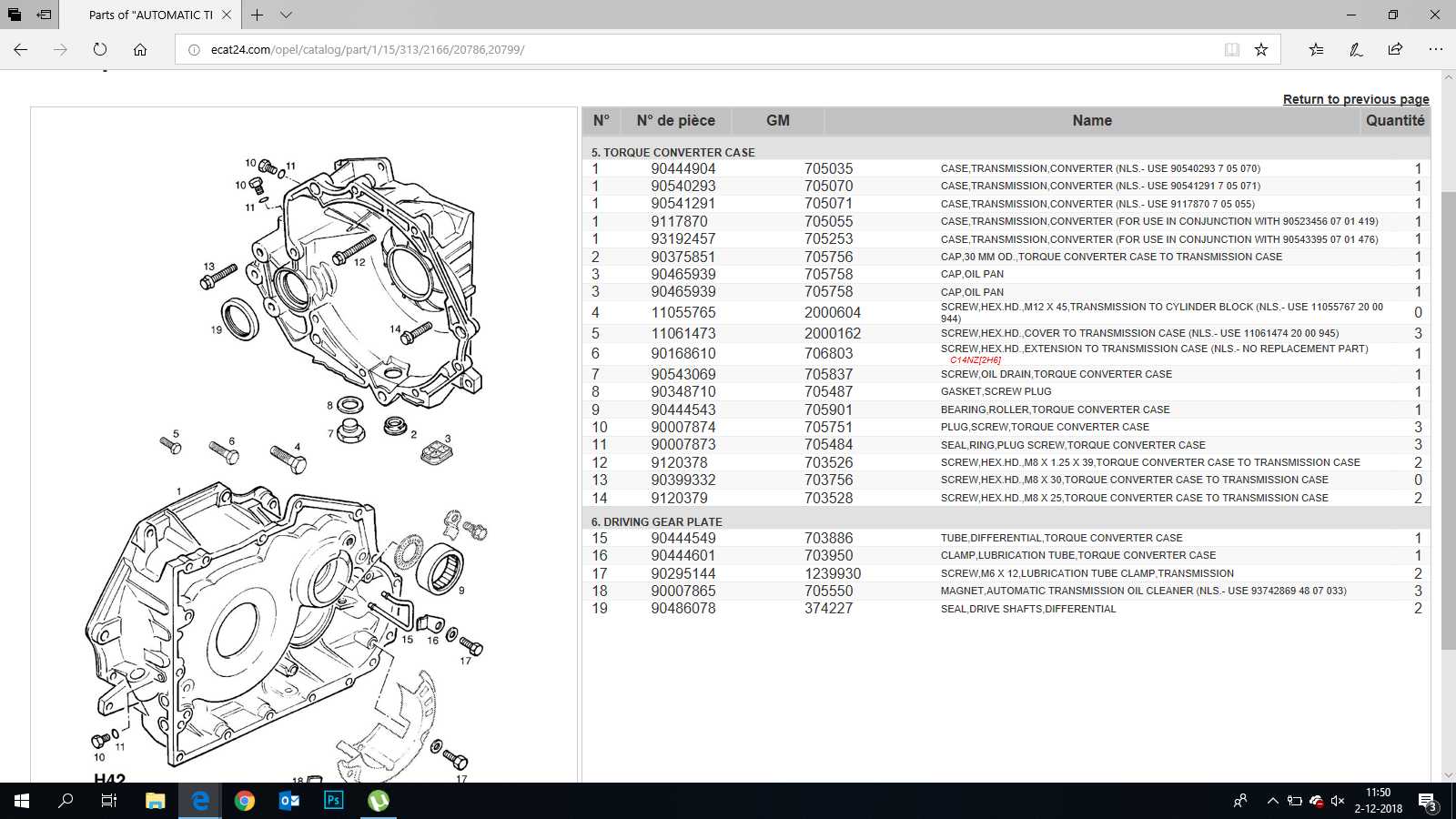Open File Explorer from taskbar

[156, 801]
